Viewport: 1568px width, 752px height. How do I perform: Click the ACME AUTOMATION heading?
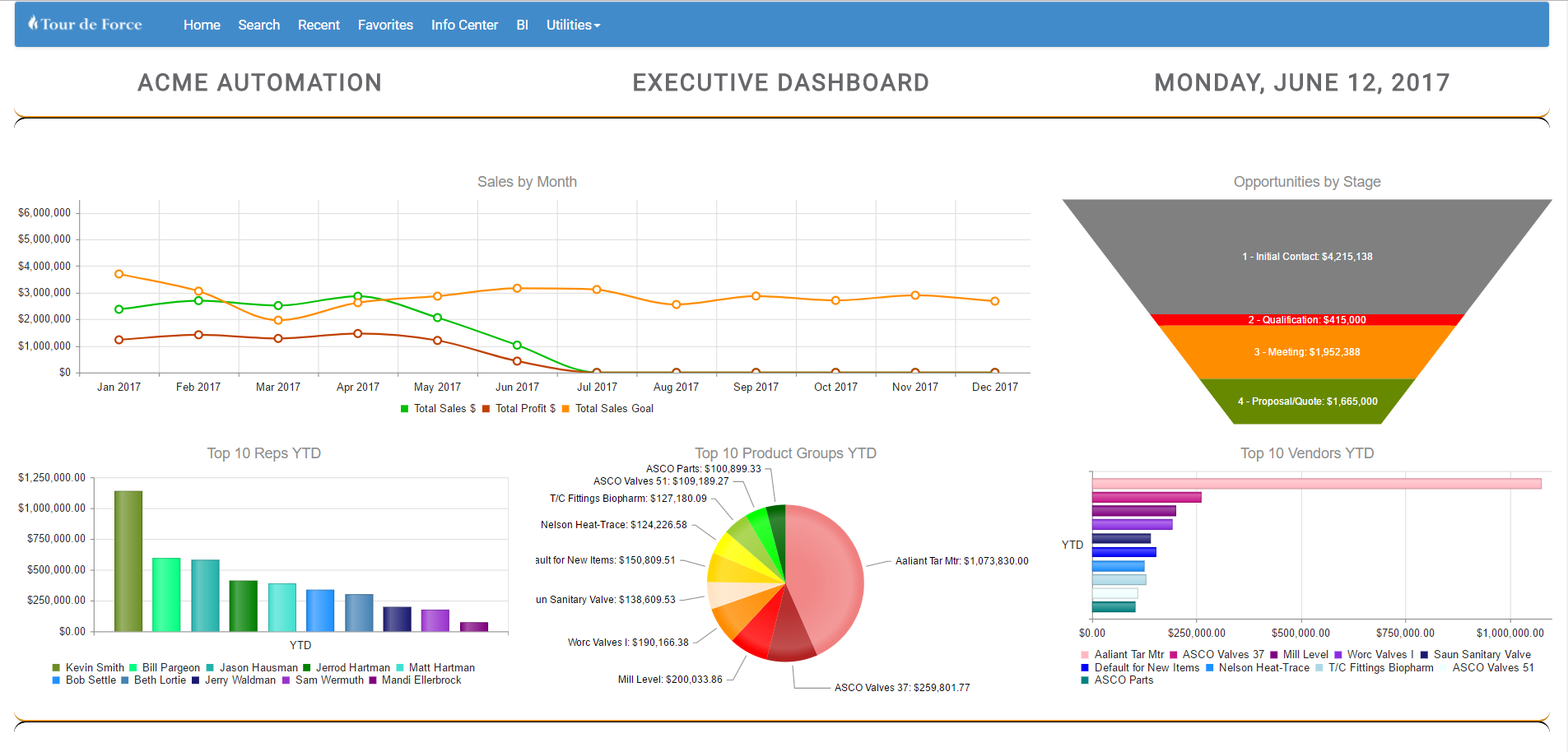[x=260, y=83]
